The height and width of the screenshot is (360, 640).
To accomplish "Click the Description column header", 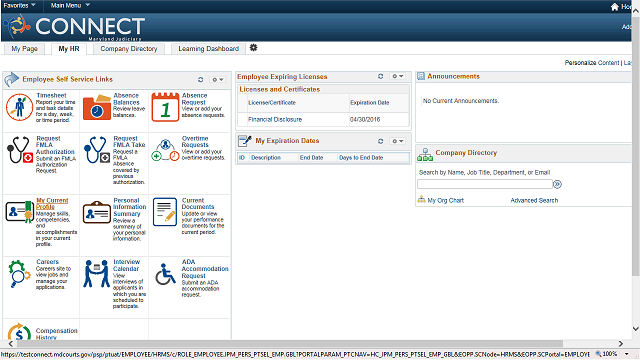I will 266,158.
